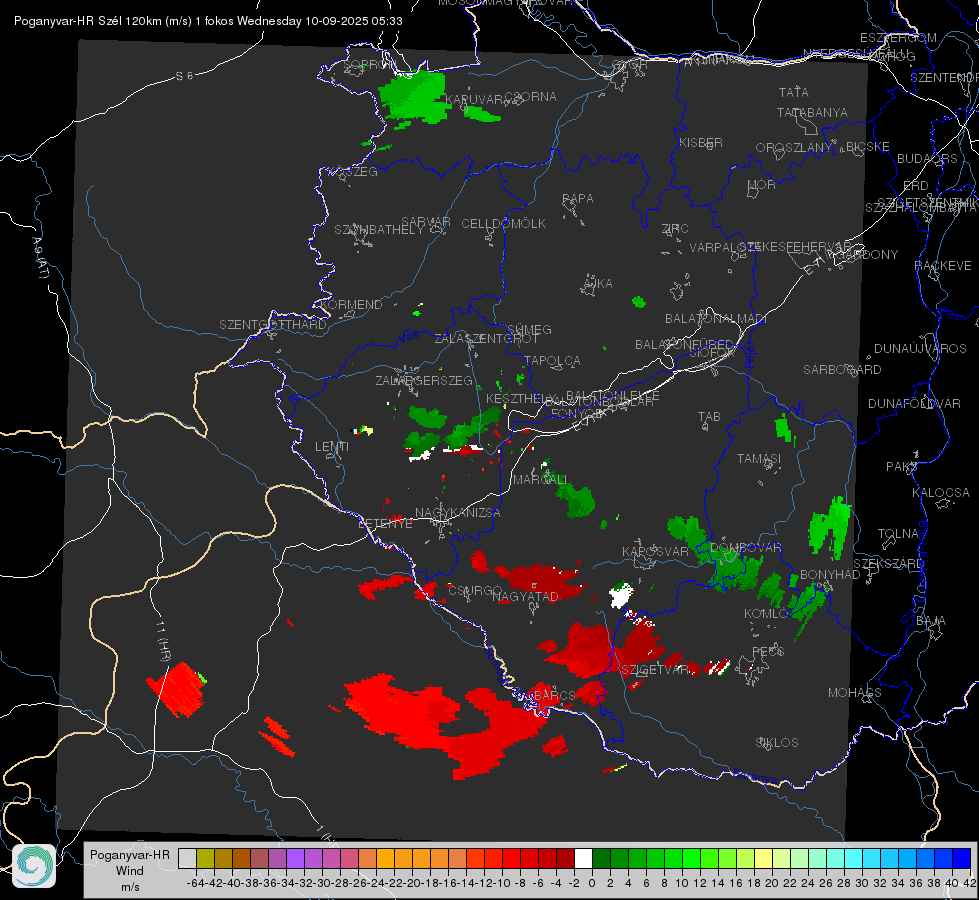Click the 'SIKLÓS' town label
979x900 pixels.
coord(777,743)
